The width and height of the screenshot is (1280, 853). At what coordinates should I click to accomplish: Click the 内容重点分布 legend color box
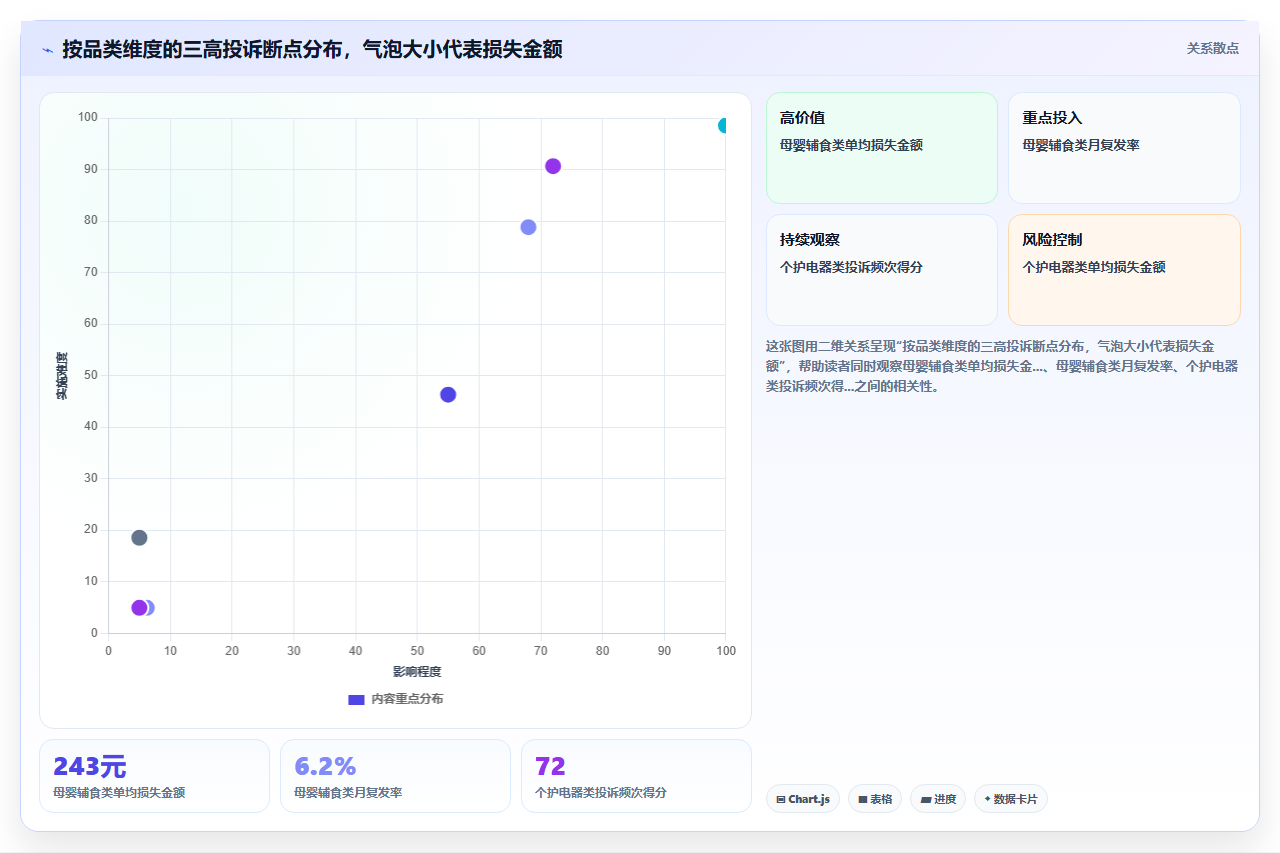(356, 699)
